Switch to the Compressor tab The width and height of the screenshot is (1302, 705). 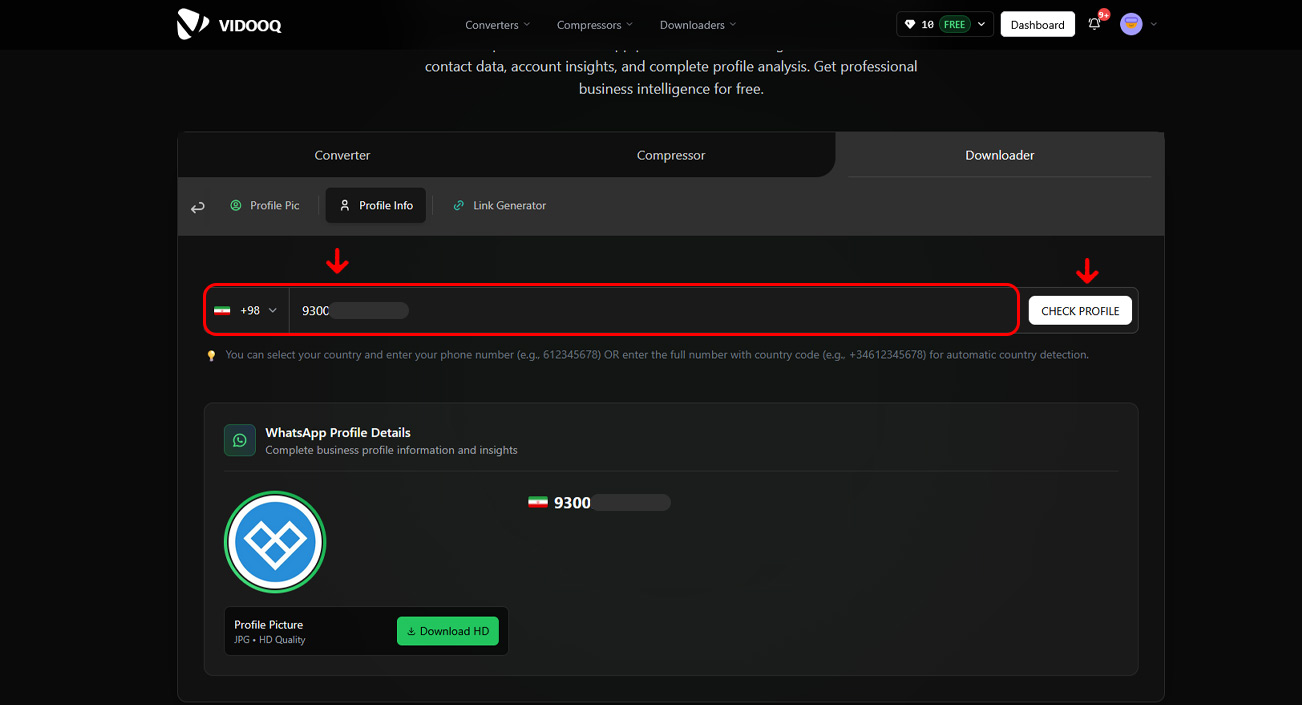point(671,155)
